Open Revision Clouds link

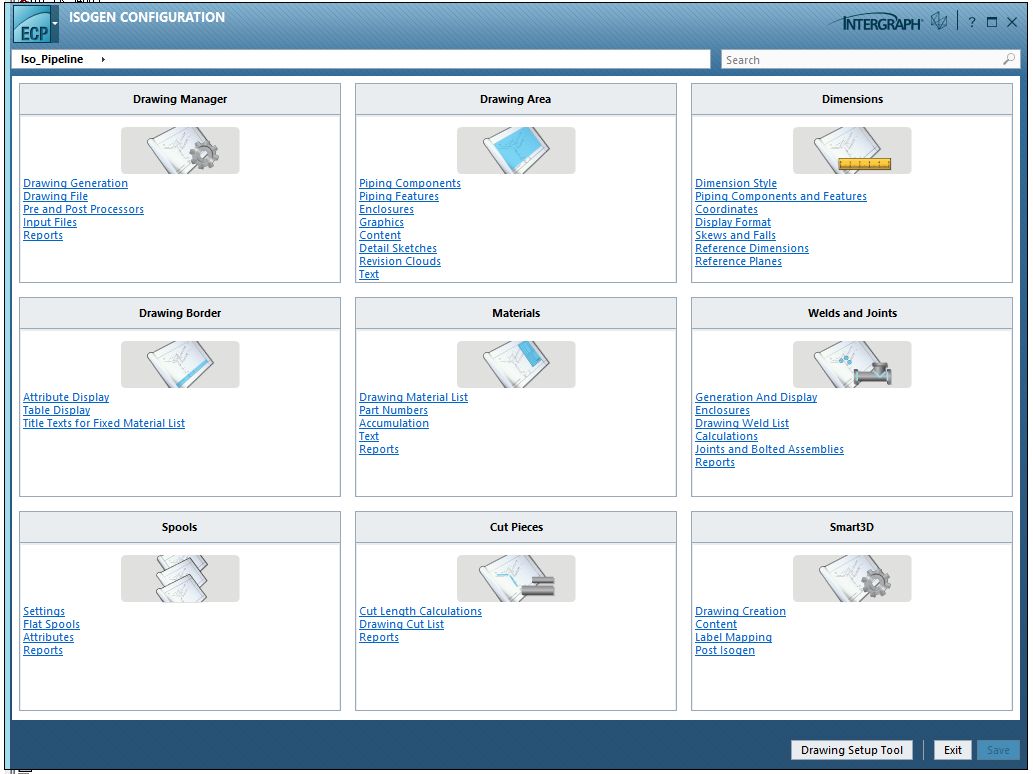tap(400, 262)
